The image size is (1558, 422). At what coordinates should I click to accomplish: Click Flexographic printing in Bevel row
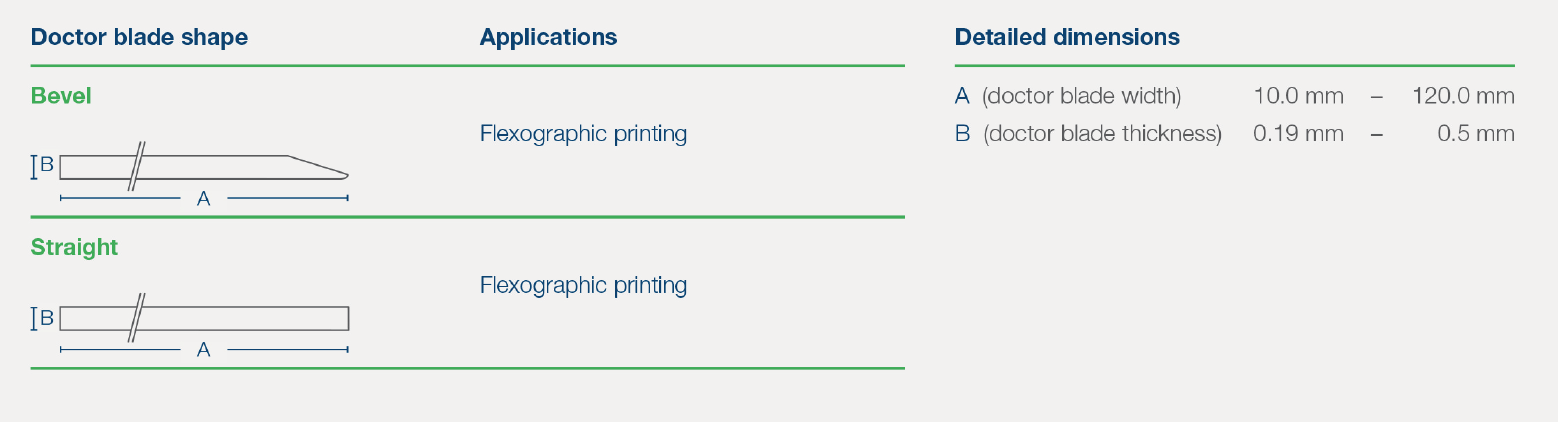point(583,134)
